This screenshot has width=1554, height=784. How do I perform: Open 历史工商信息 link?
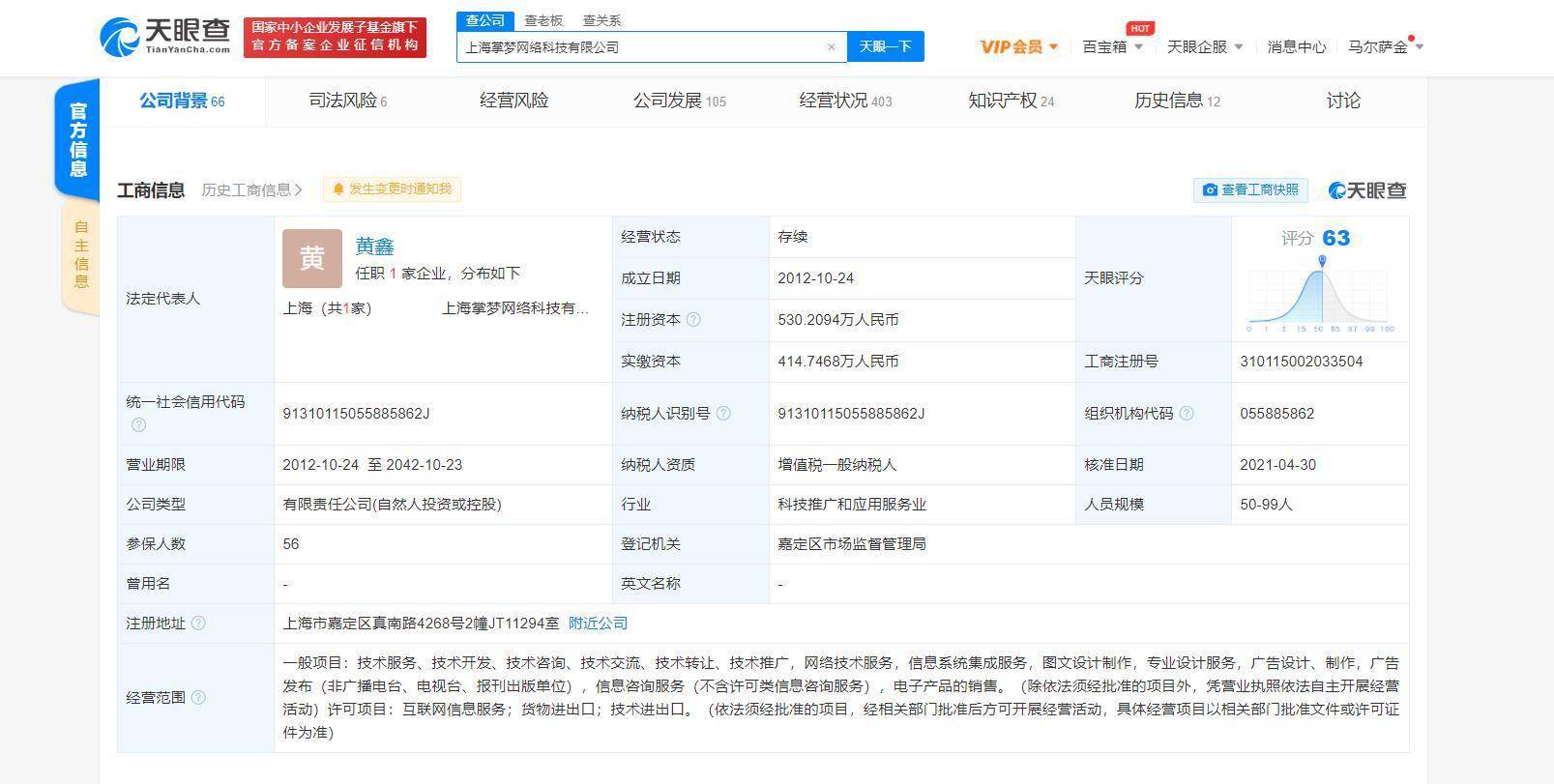251,189
